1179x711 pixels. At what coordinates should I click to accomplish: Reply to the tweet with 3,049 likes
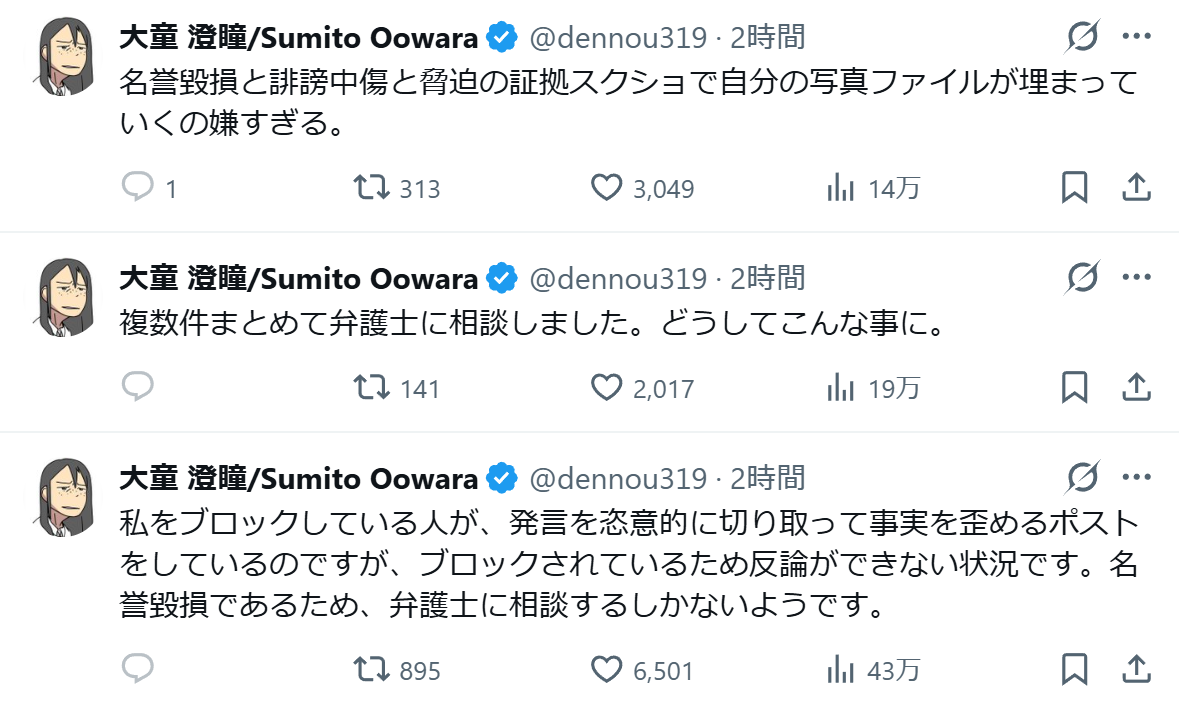point(137,187)
